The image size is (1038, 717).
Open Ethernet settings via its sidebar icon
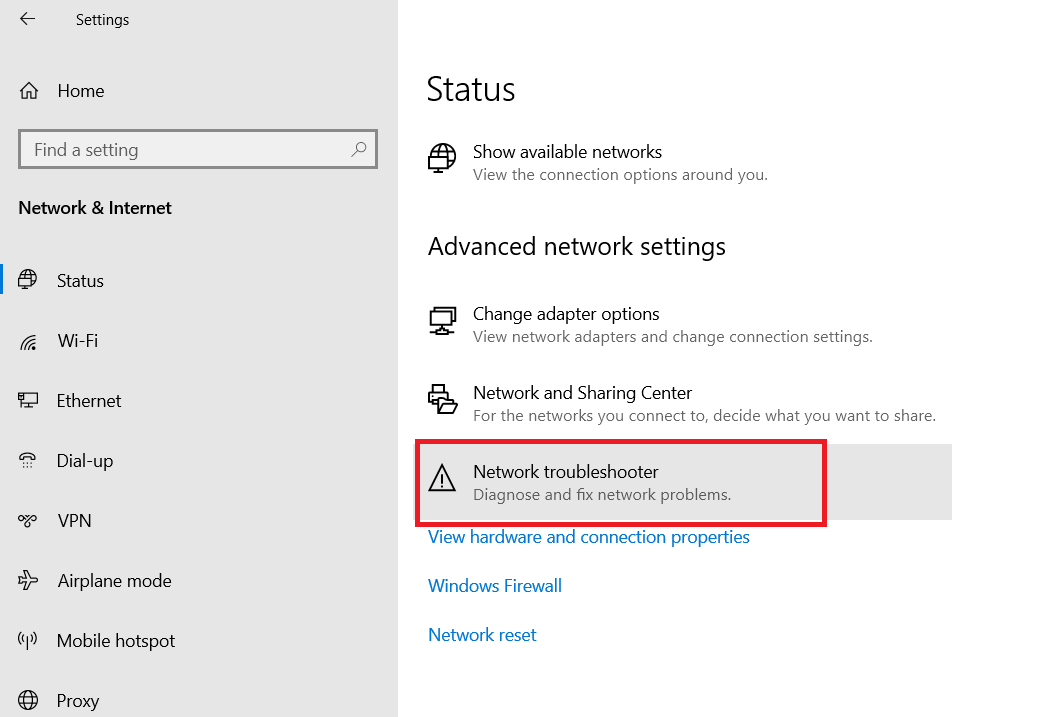[30, 401]
